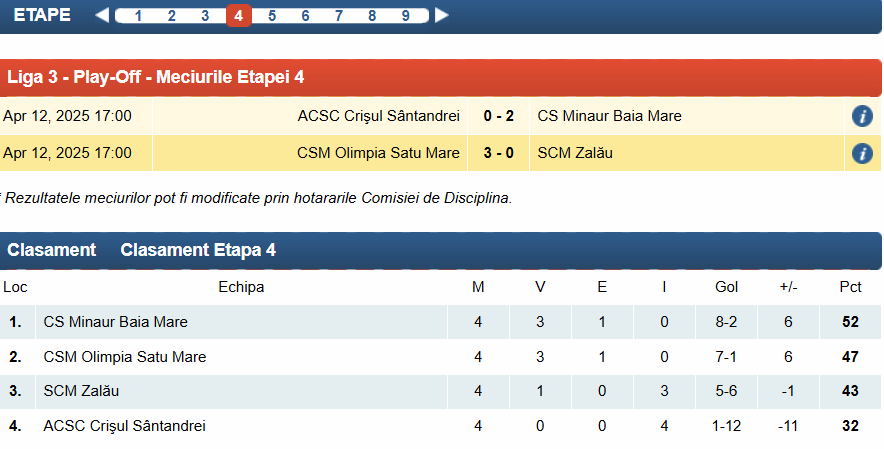Click the previous stage left arrow
Image resolution: width=884 pixels, height=449 pixels.
[102, 15]
